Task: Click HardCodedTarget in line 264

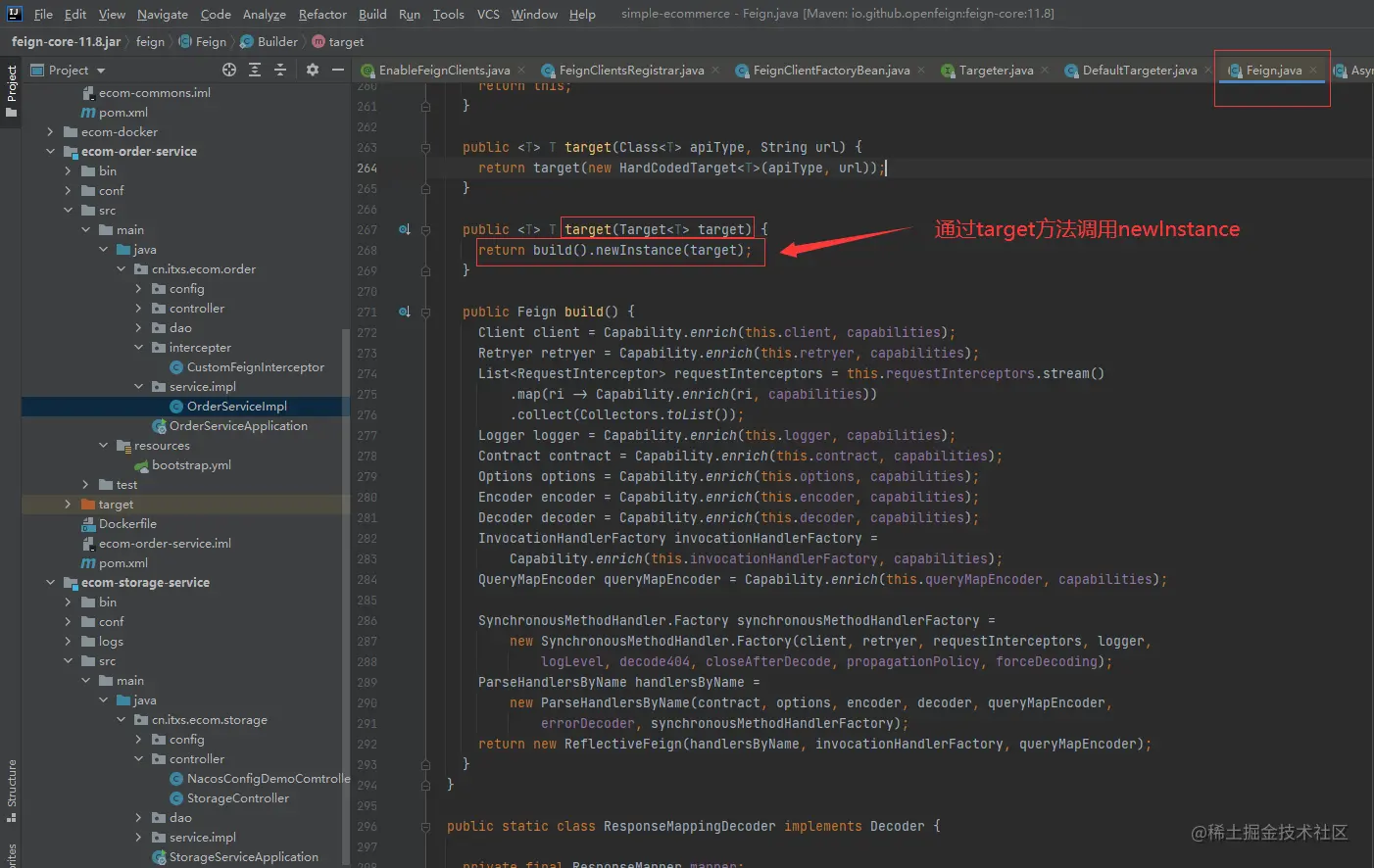Action: 678,169
